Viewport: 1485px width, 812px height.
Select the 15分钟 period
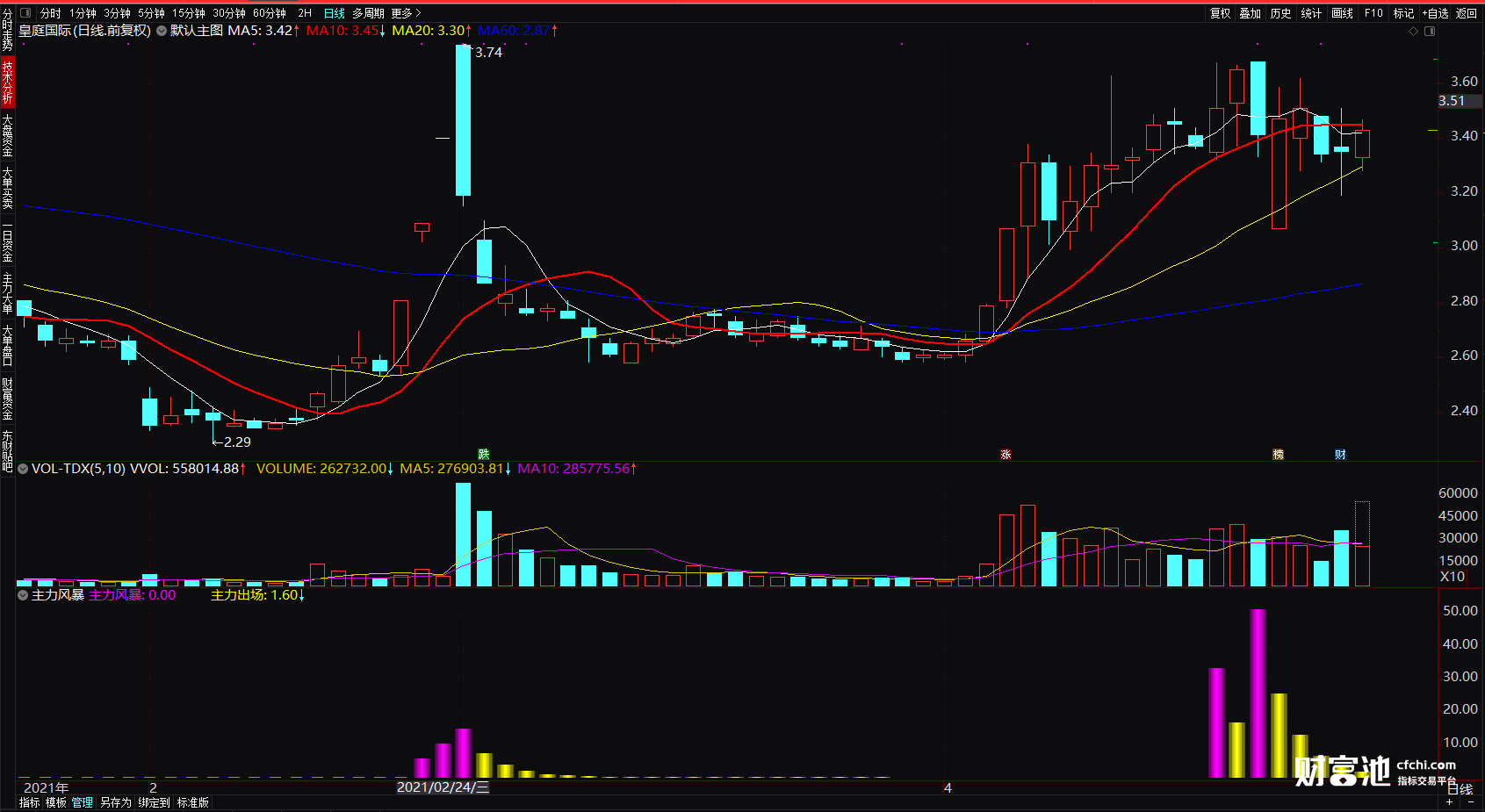(188, 13)
